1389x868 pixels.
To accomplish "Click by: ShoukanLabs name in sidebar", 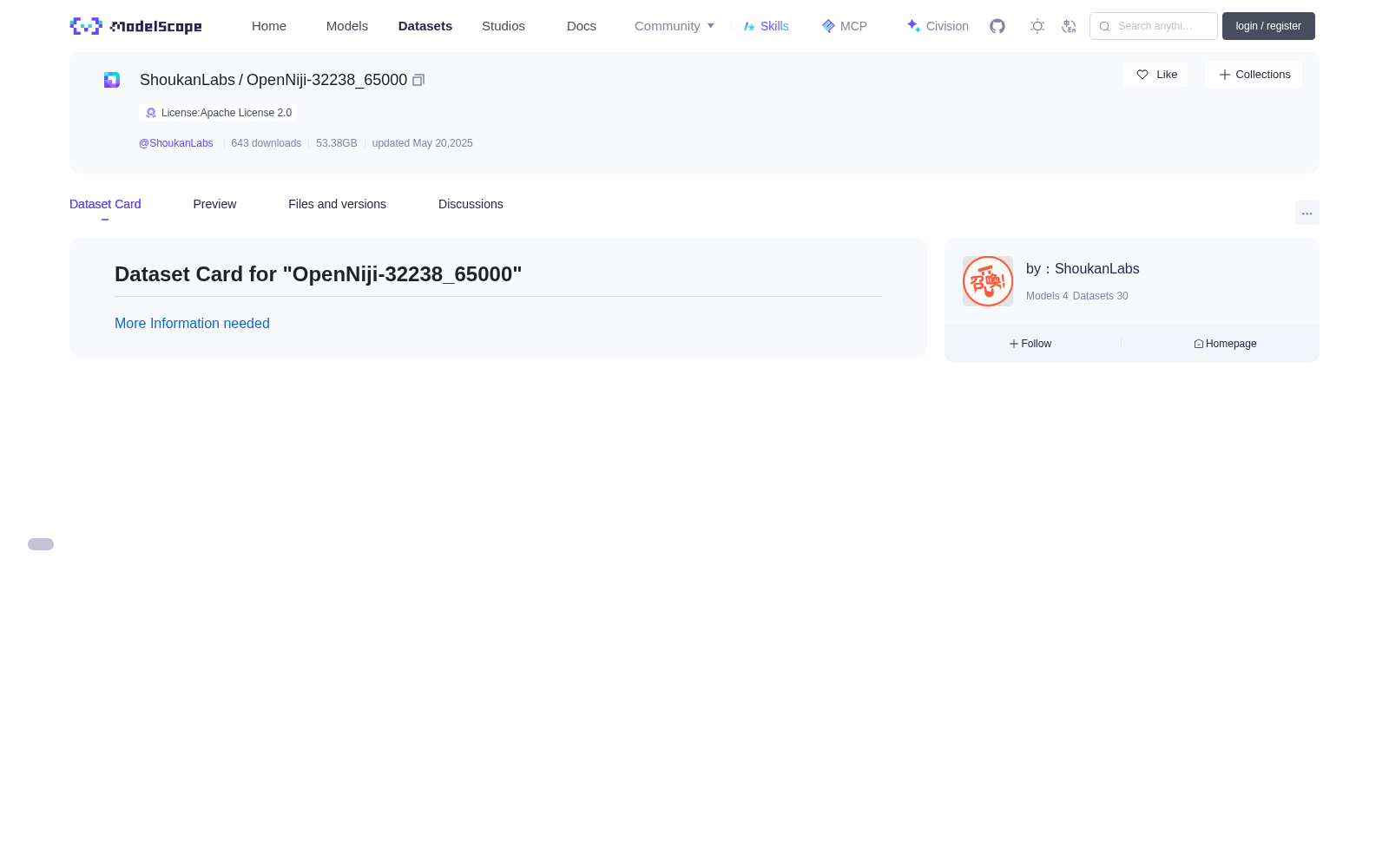I will point(1083,269).
